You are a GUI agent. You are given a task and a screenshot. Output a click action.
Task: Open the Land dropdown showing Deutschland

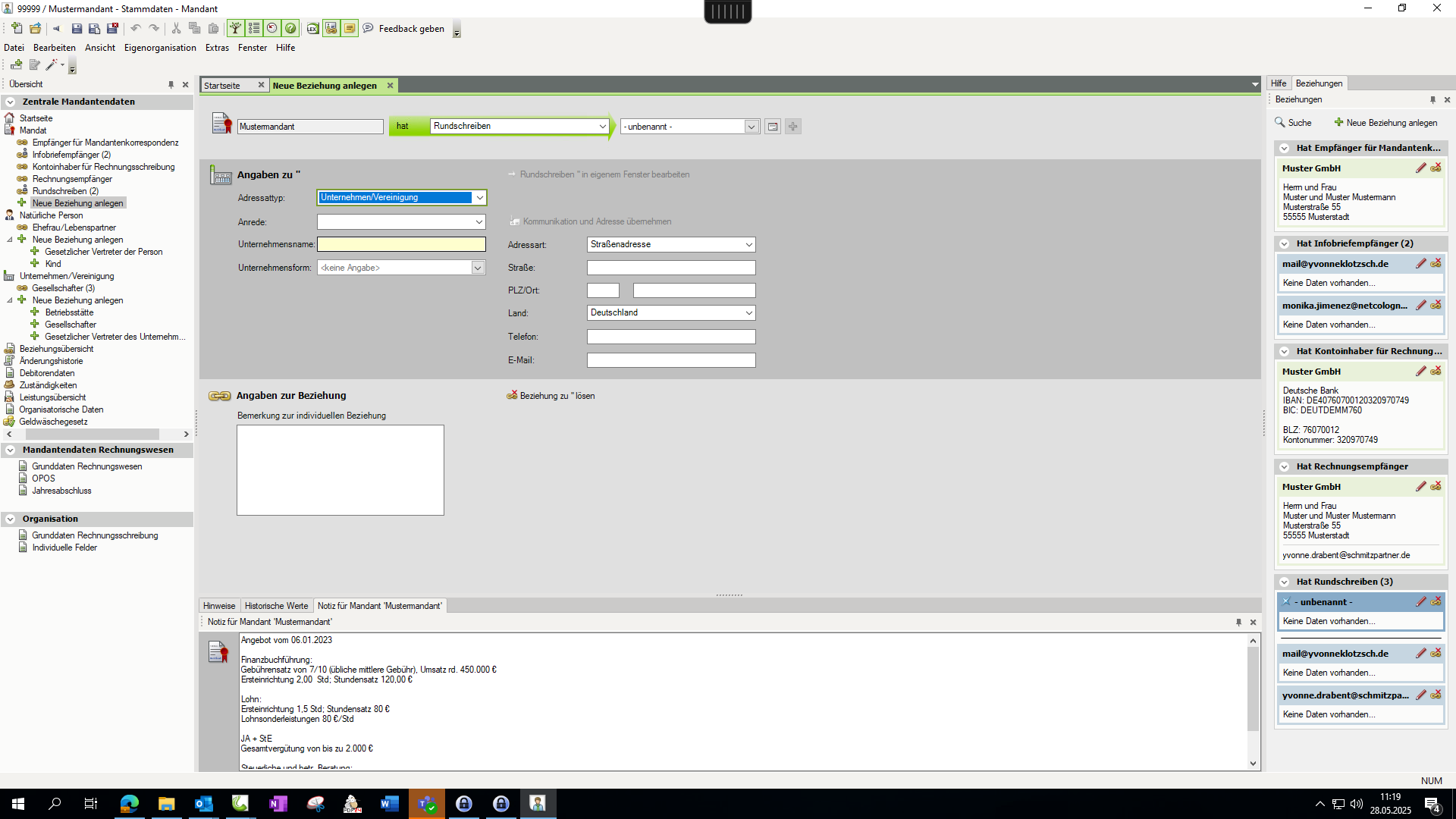pos(748,313)
